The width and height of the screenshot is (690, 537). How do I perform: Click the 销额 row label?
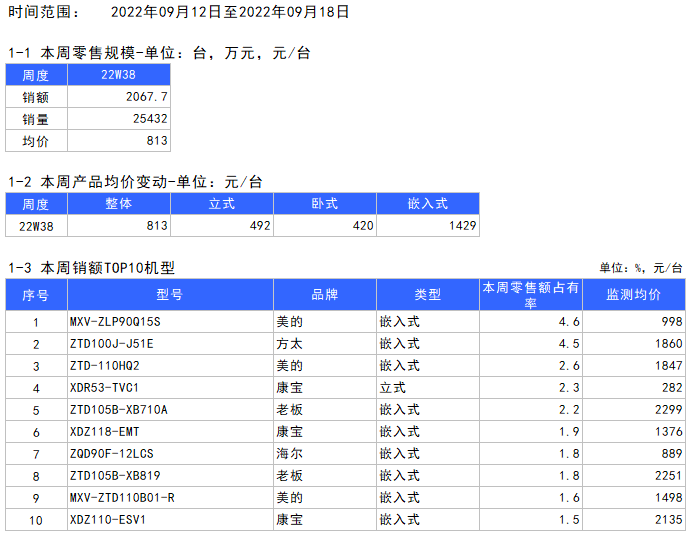pyautogui.click(x=36, y=97)
